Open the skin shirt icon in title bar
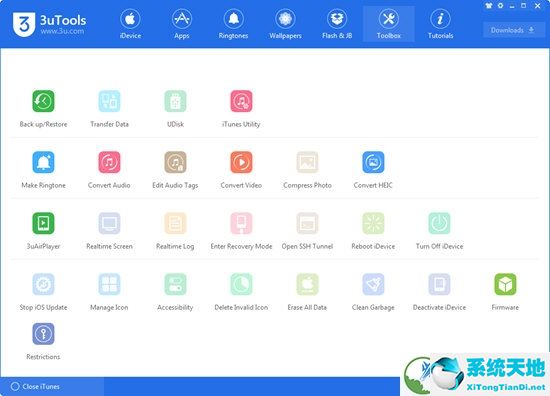 point(489,6)
